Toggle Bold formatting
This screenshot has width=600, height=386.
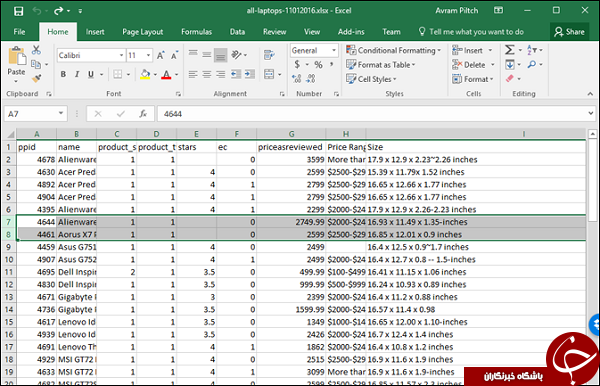[63, 74]
